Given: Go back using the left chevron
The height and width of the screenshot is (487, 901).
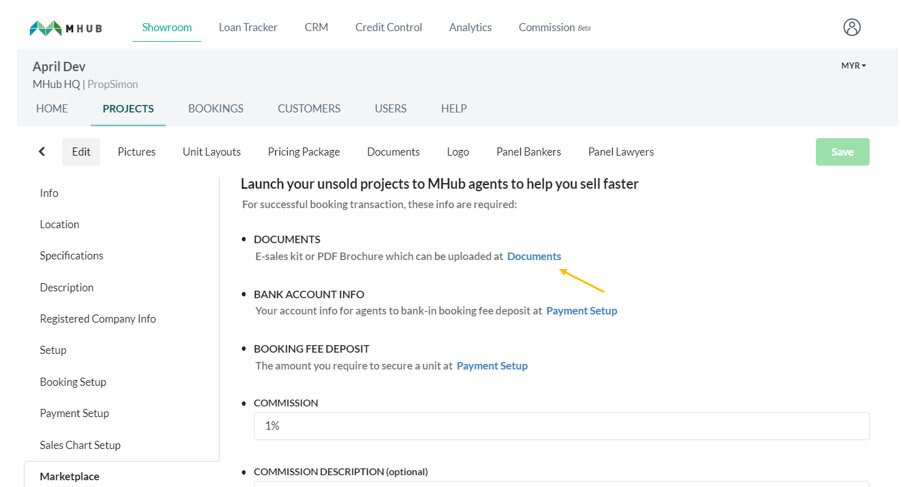Looking at the screenshot, I should [x=42, y=152].
